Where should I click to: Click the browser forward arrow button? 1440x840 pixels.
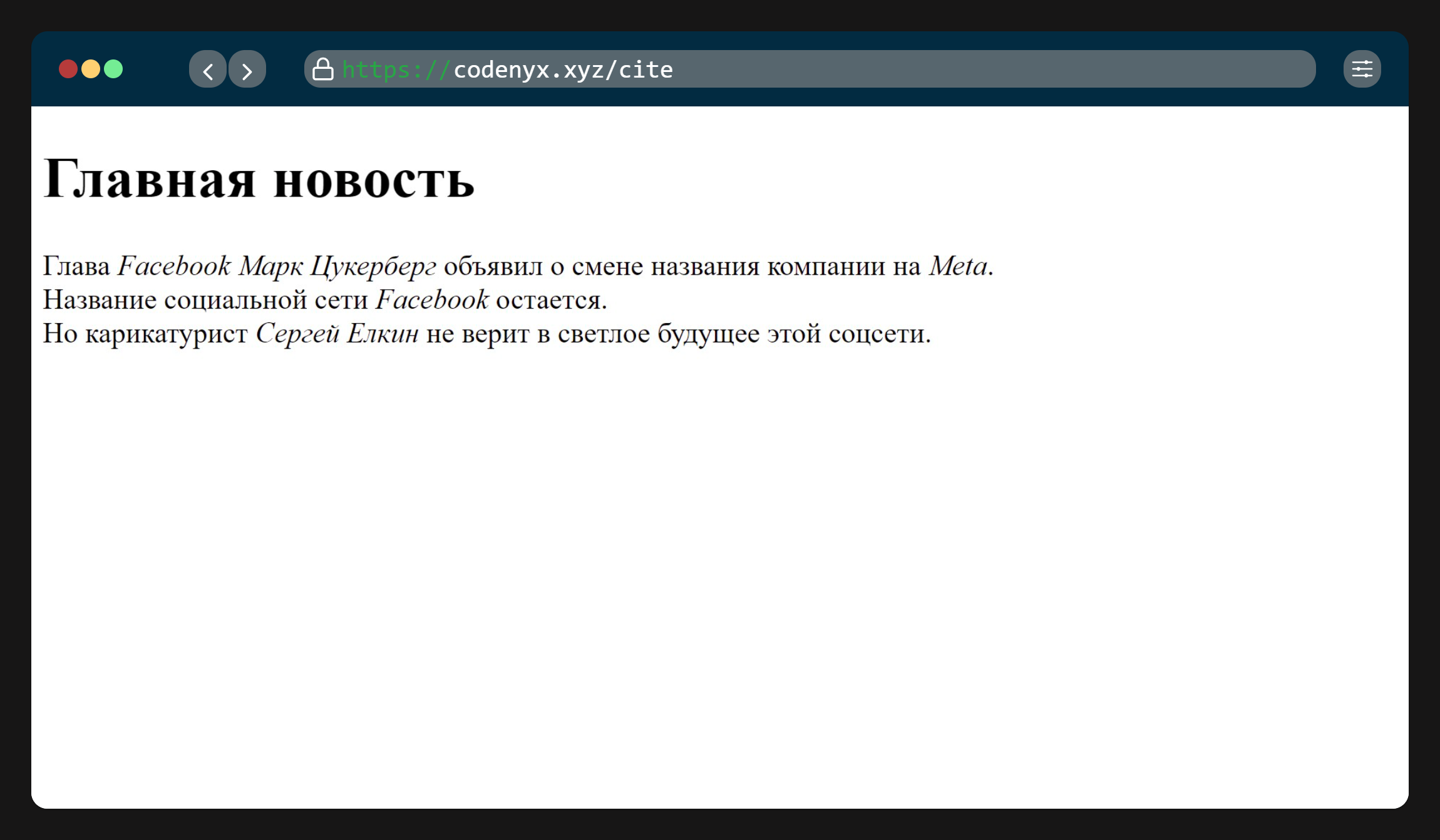click(247, 69)
